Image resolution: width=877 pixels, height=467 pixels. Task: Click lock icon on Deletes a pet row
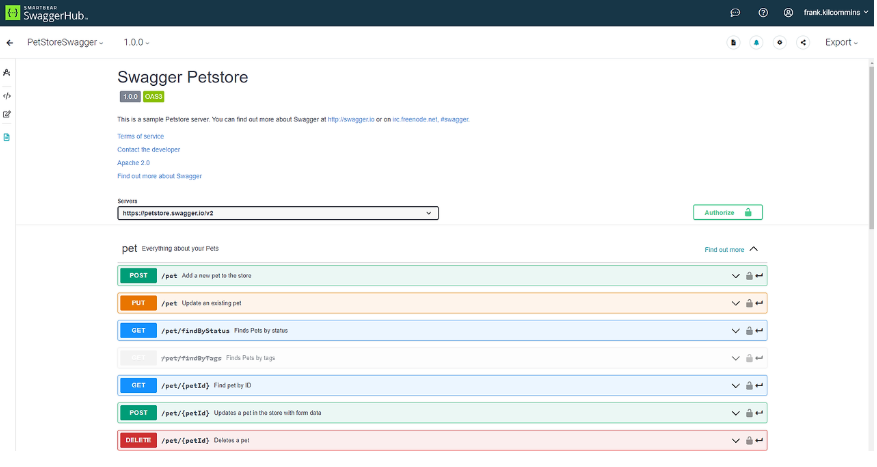[x=749, y=440]
